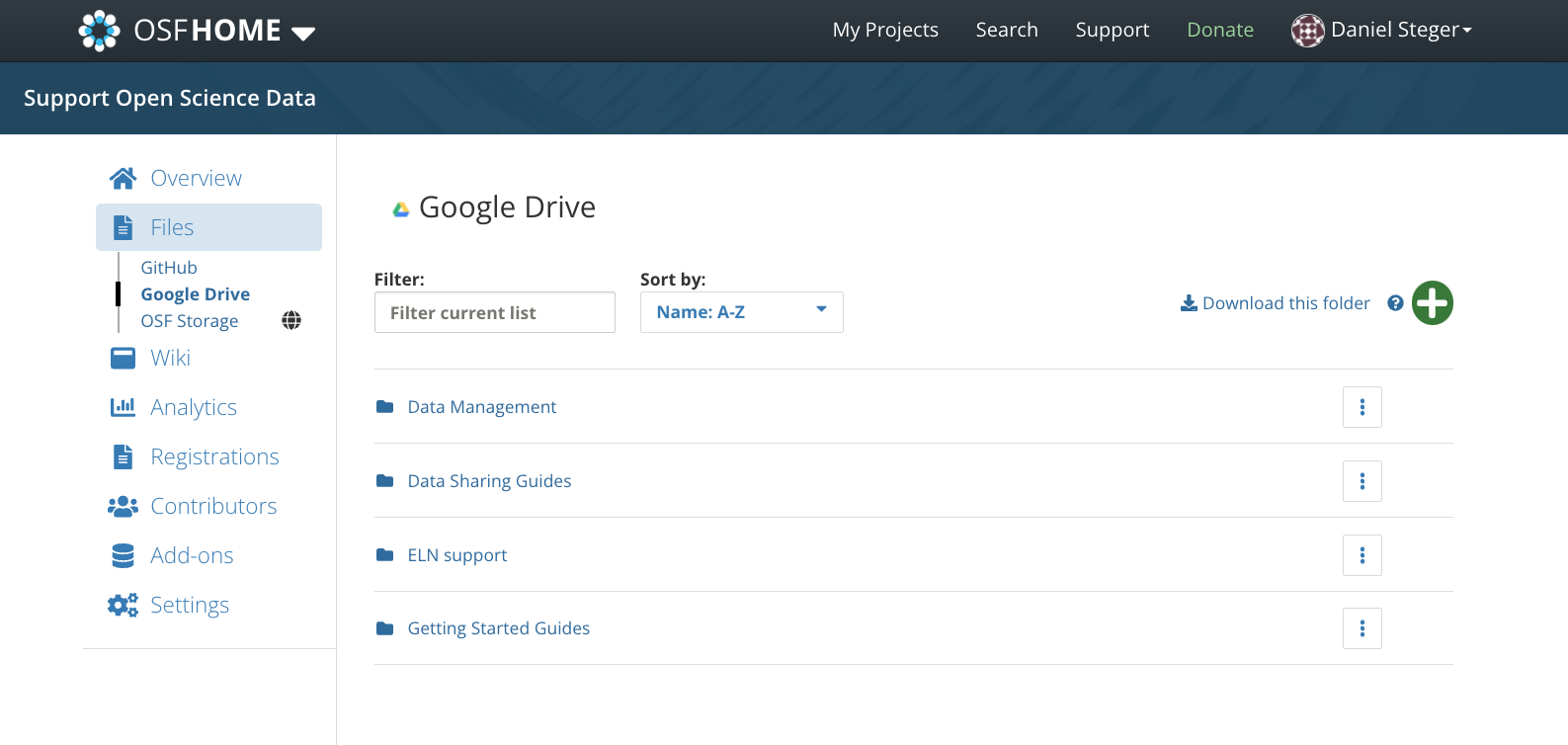Click the Files document icon
Viewport: 1568px width, 745px height.
coord(123,227)
